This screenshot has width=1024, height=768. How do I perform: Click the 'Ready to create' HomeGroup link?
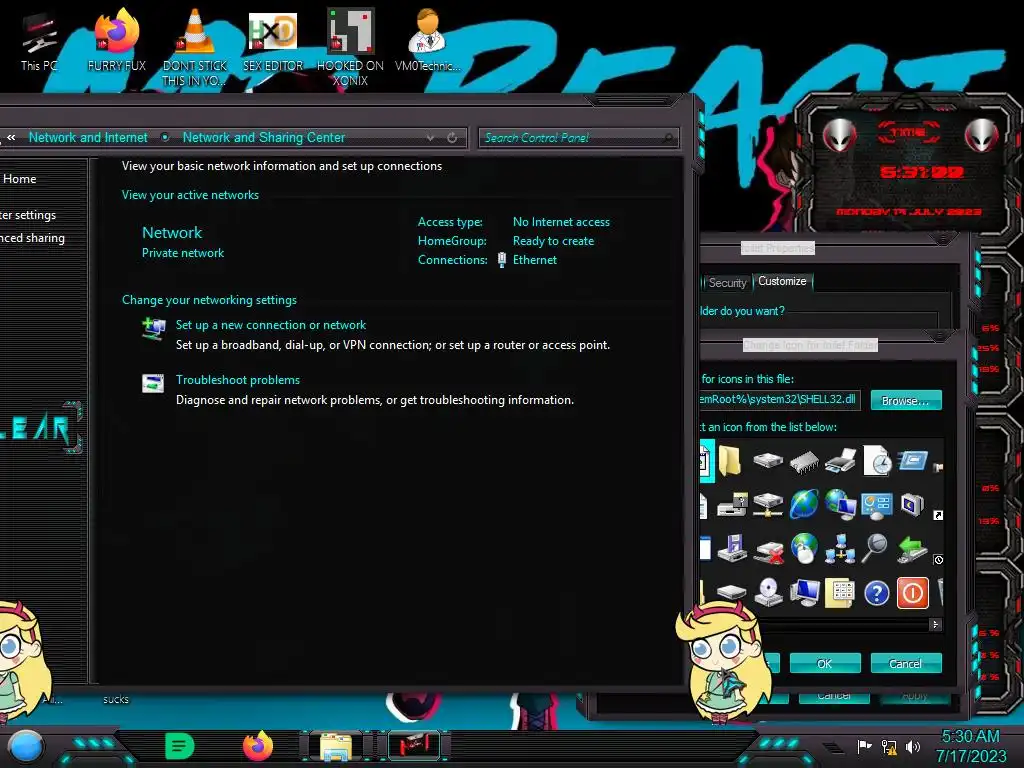pos(553,241)
